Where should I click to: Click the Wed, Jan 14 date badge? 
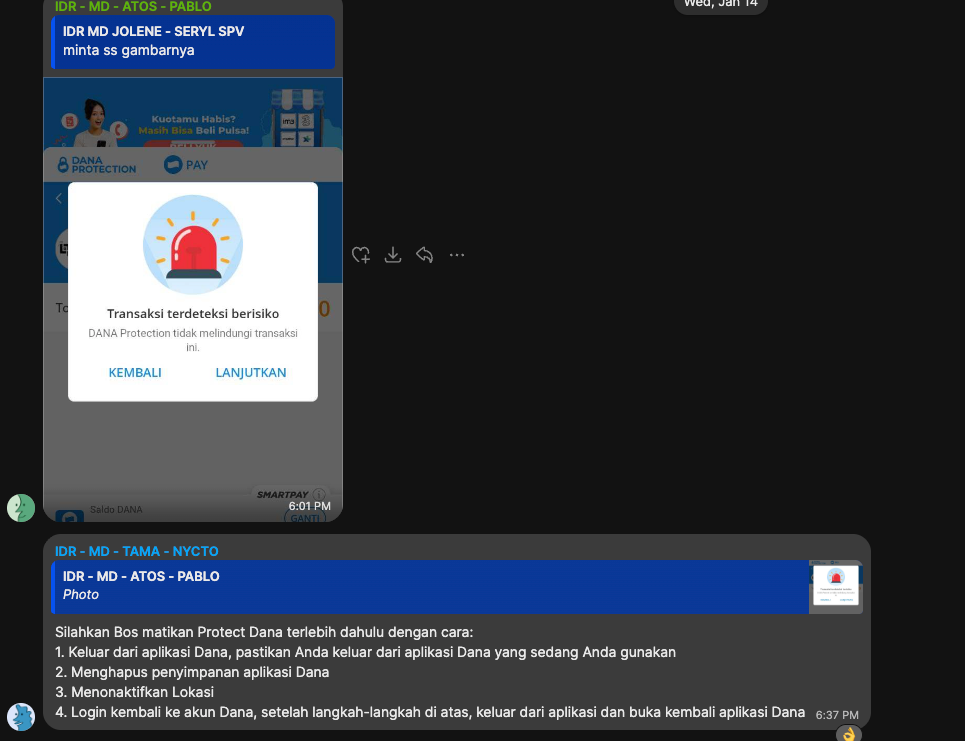click(721, 4)
